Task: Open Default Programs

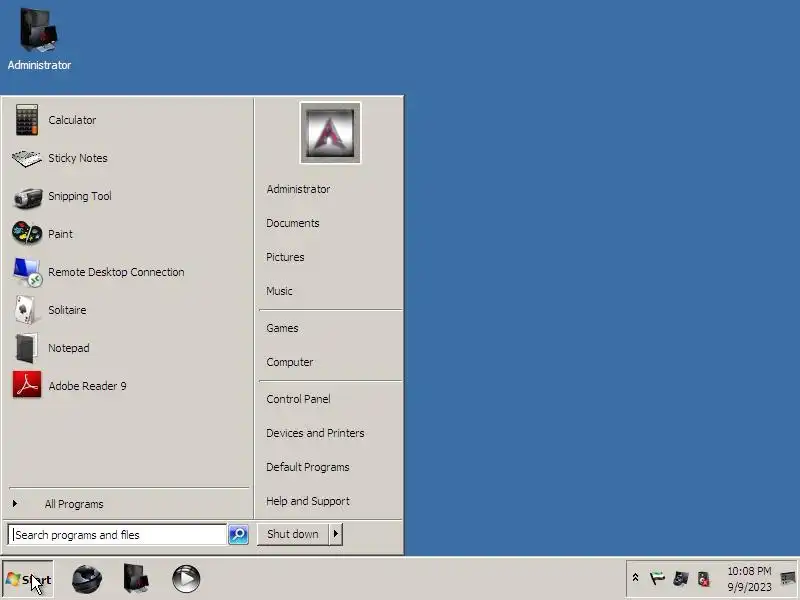Action: (308, 467)
